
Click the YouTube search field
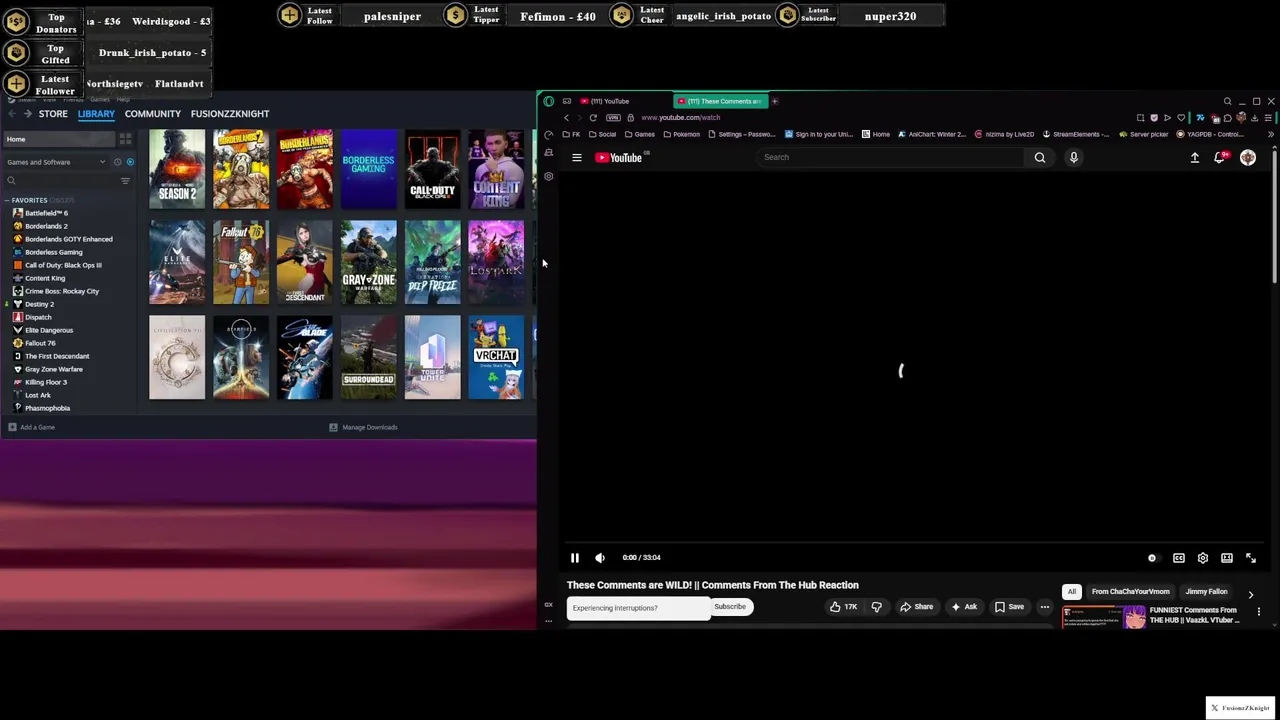[890, 157]
